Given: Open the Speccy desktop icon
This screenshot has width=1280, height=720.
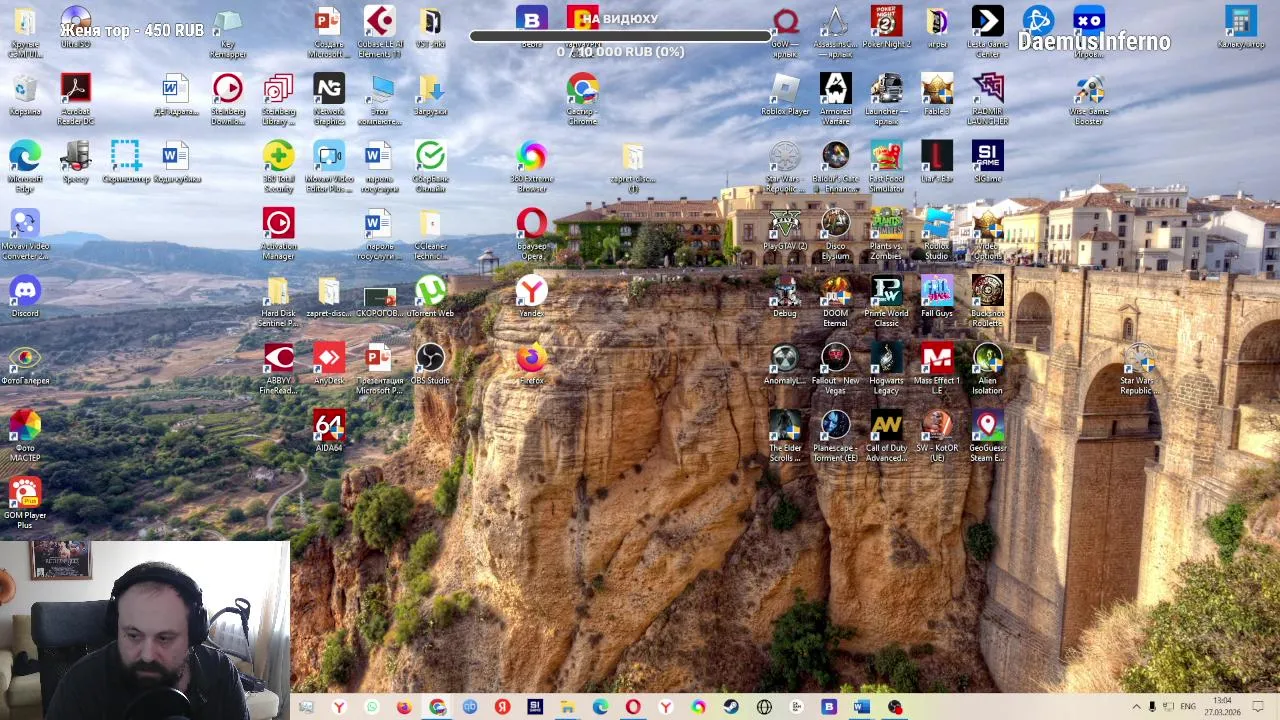Looking at the screenshot, I should click(76, 162).
